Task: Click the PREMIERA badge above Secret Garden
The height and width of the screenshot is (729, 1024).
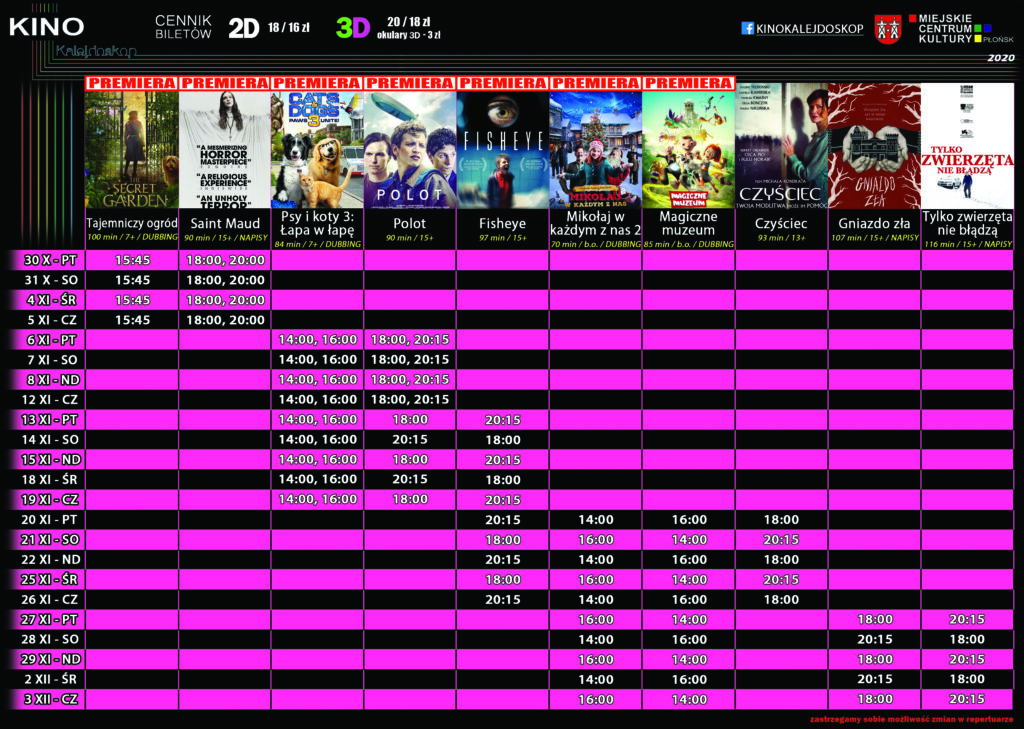Action: click(x=132, y=83)
